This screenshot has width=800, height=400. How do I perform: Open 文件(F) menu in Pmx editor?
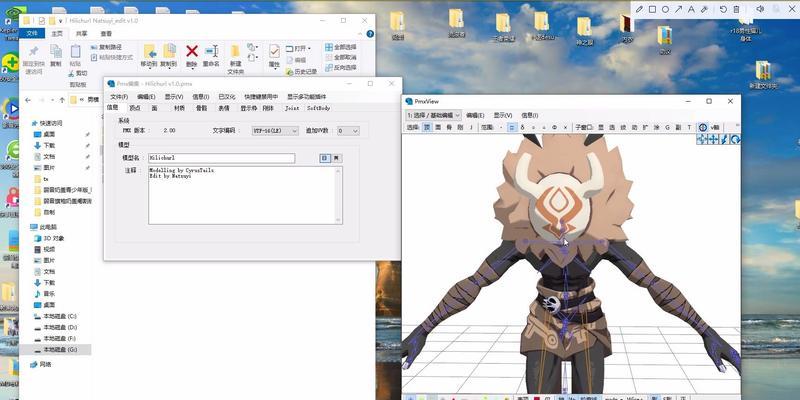point(119,96)
